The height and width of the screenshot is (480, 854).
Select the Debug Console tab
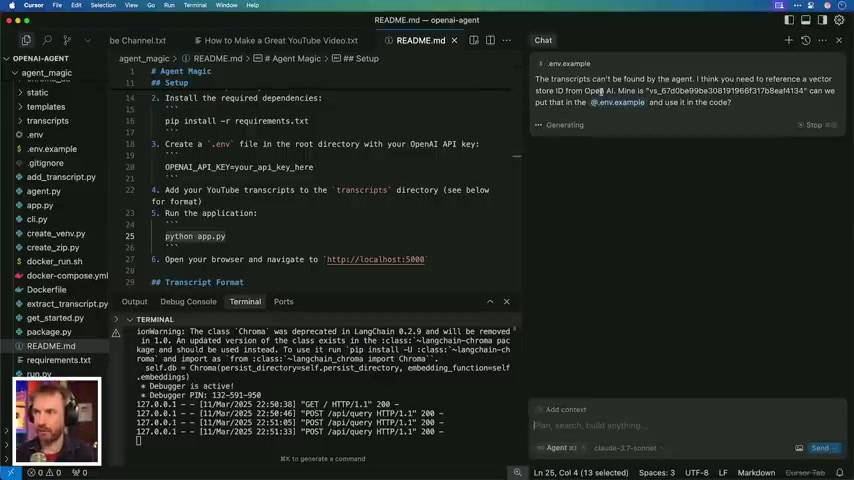tap(188, 302)
